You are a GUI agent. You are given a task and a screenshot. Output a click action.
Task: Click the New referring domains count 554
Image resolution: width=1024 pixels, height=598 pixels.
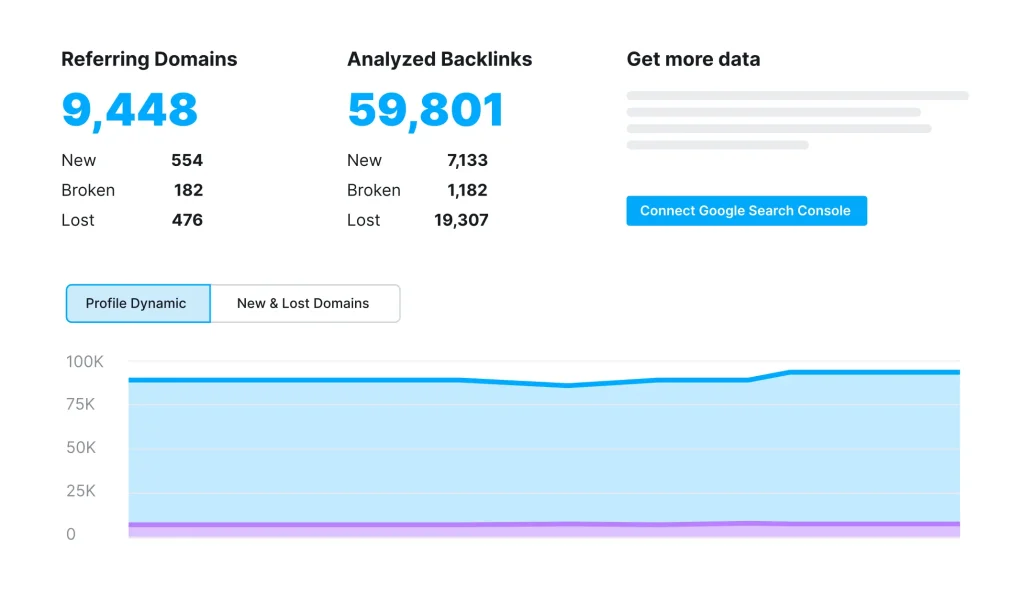(189, 160)
